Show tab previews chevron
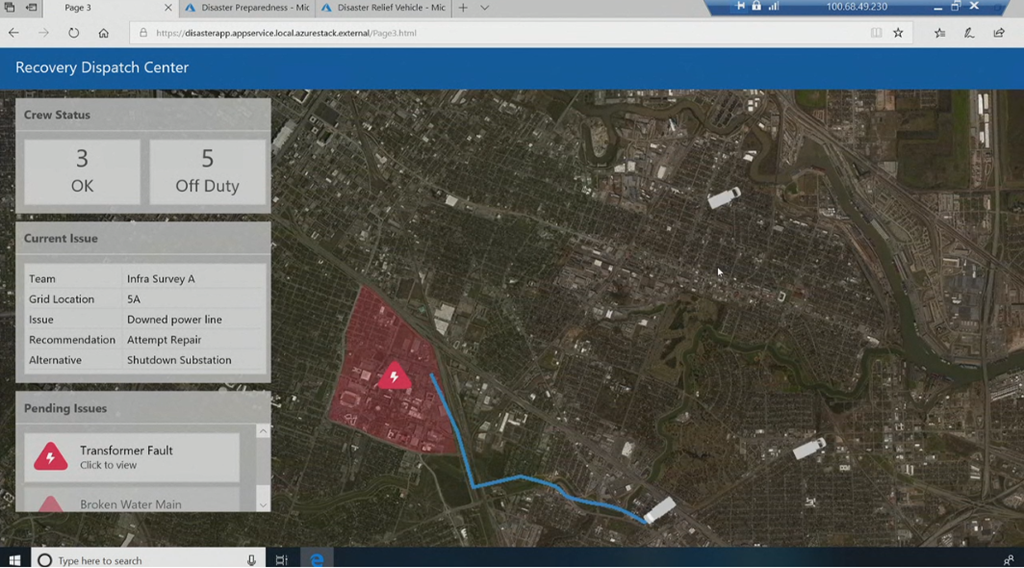Screen dimensions: 1024x568 485,8
